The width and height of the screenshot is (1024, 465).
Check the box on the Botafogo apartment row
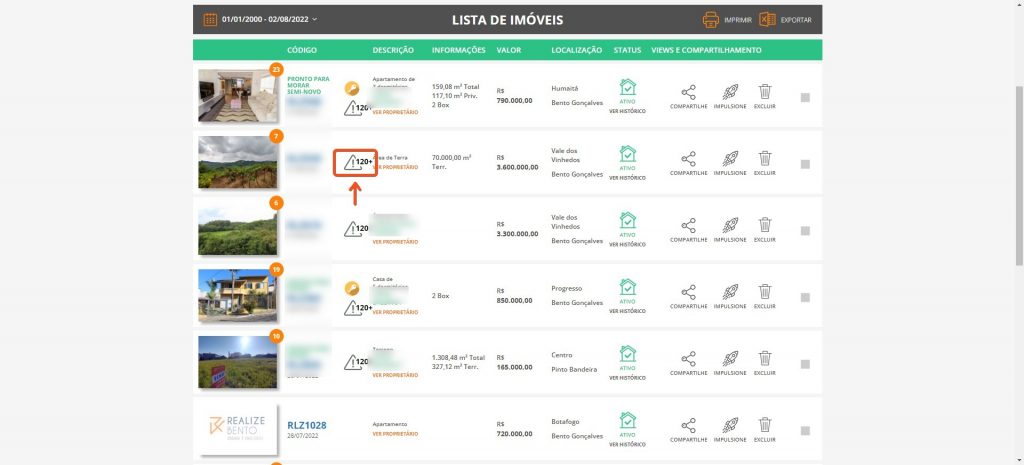coord(806,430)
